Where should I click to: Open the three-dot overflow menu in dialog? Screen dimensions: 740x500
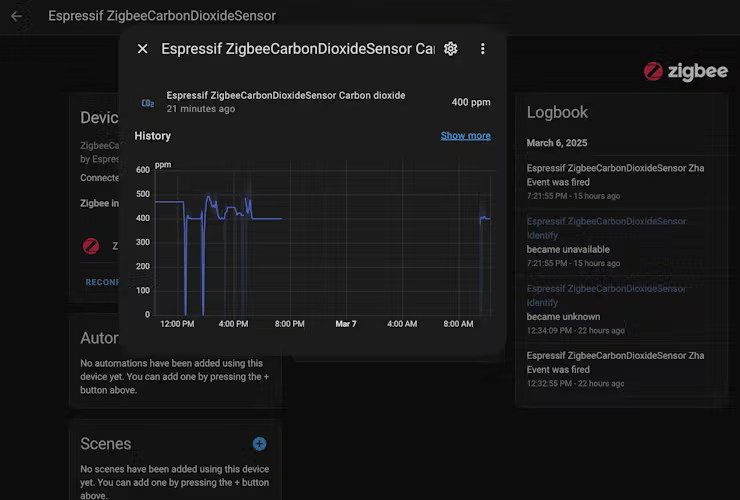483,49
